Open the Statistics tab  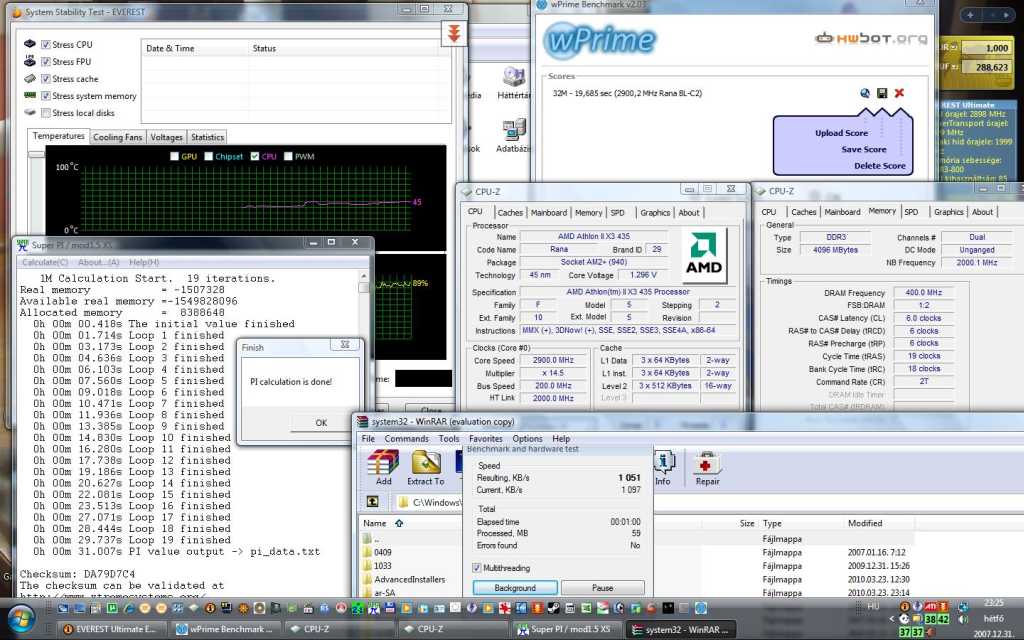(x=208, y=137)
